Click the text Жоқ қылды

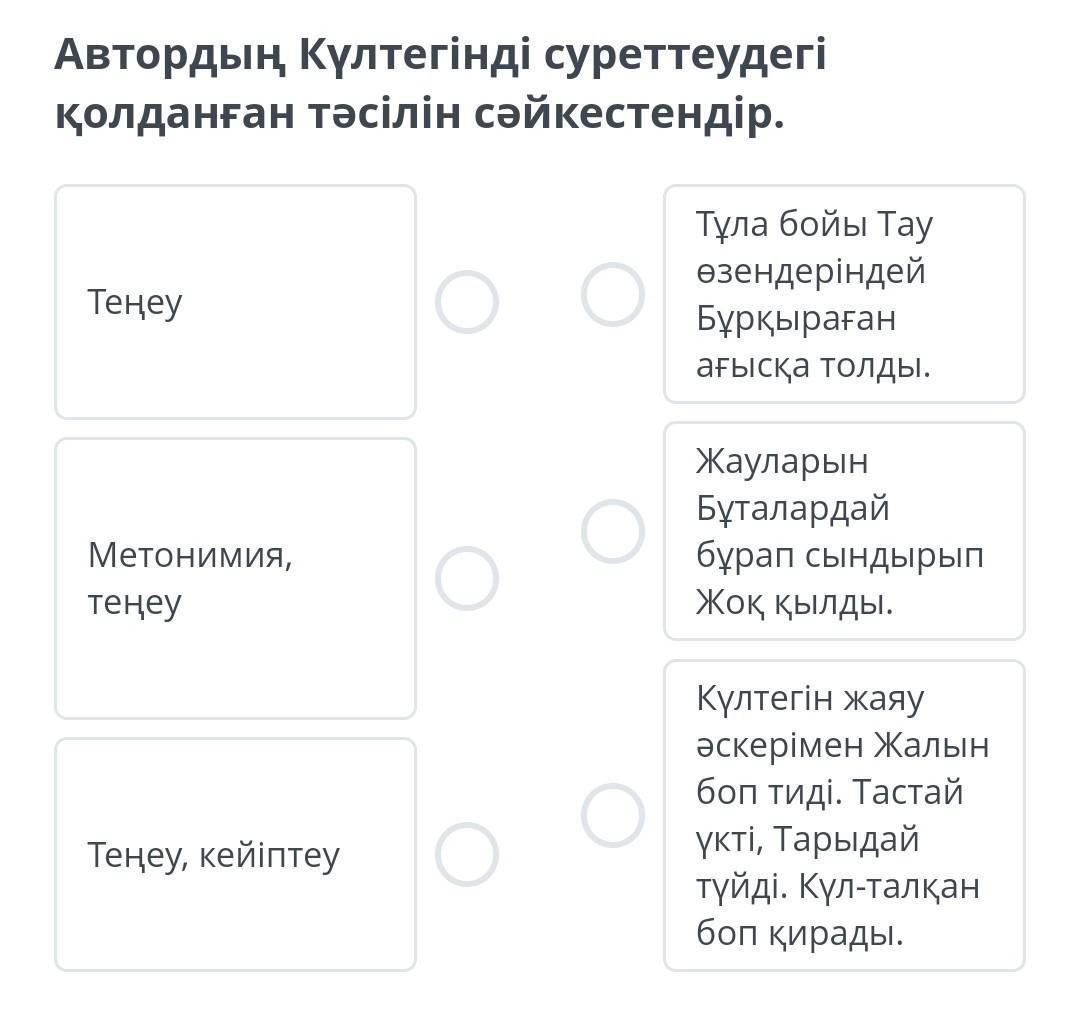click(x=794, y=602)
